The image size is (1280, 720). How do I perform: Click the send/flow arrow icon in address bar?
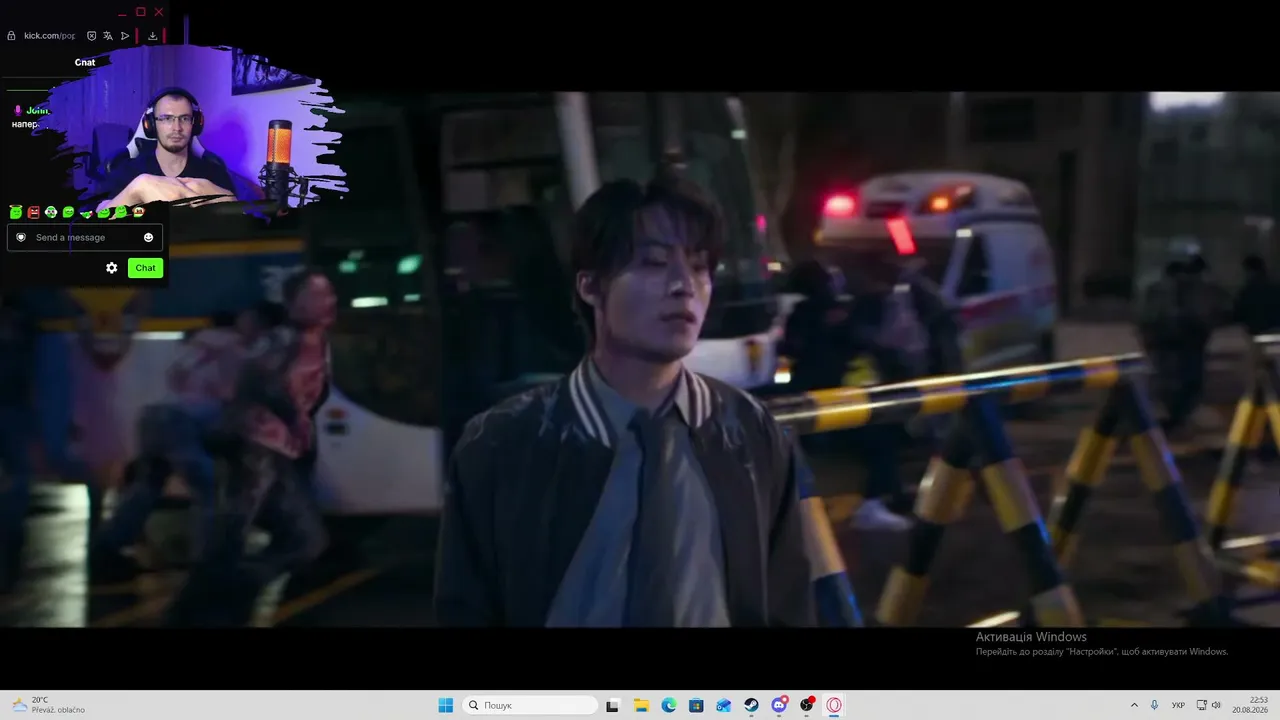[125, 36]
